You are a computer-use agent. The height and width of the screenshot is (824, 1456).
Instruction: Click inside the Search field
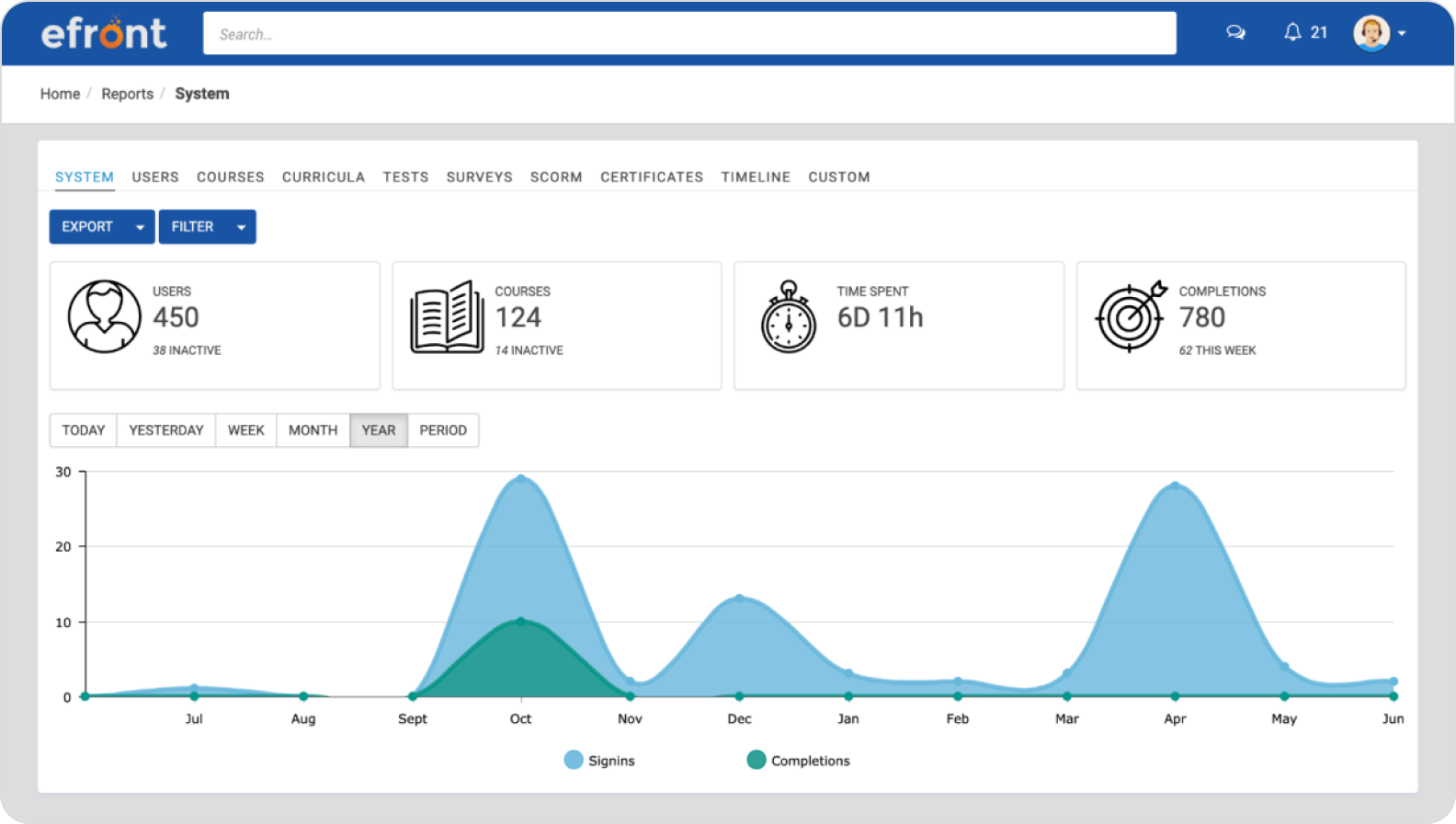[x=689, y=34]
